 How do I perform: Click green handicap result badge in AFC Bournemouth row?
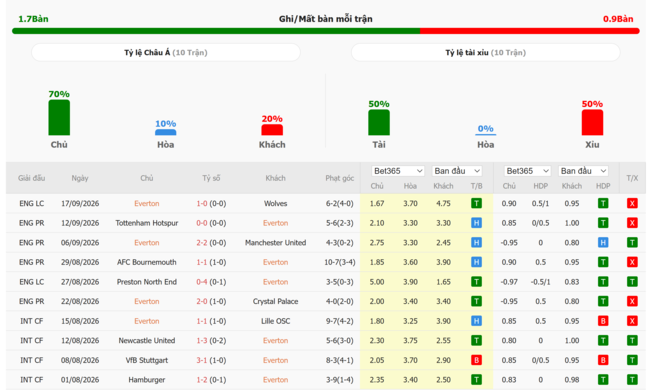coord(603,262)
